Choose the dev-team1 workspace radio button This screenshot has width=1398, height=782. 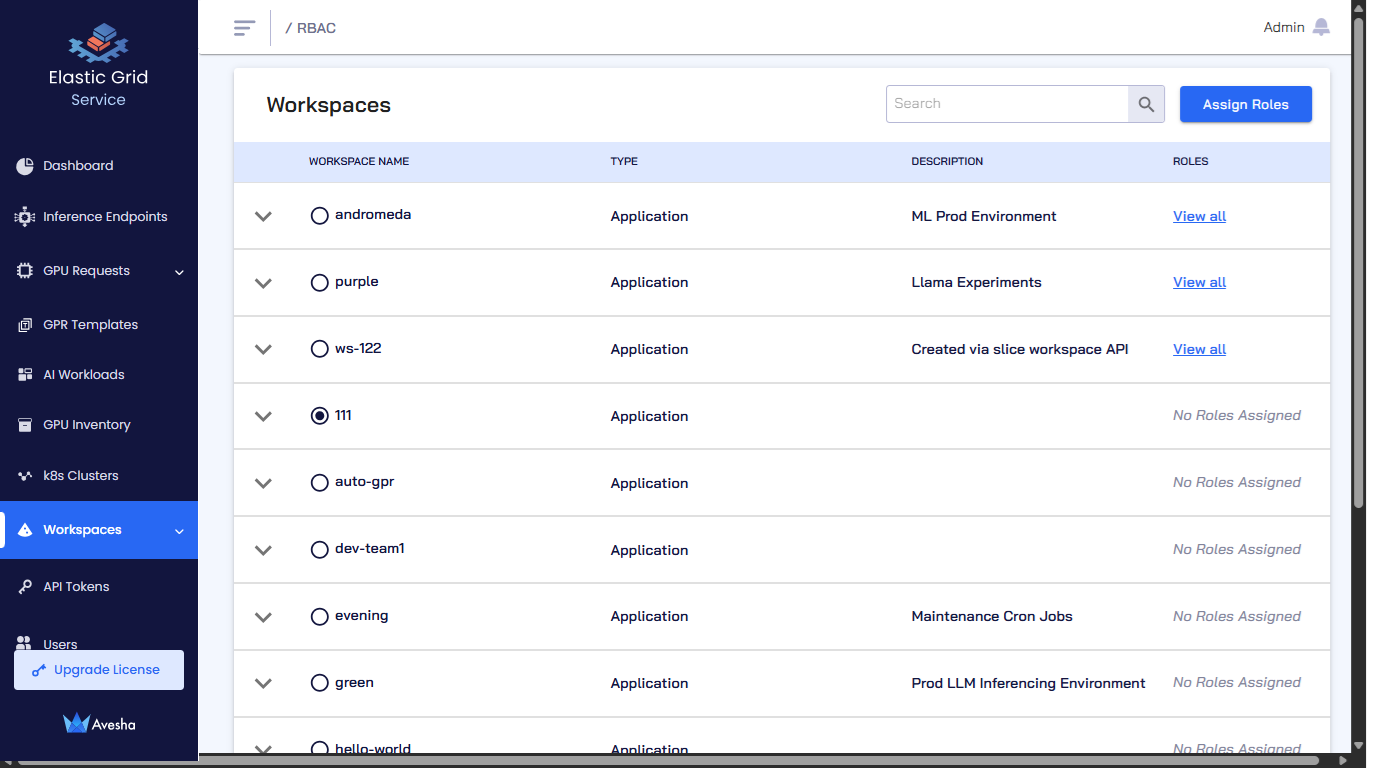click(x=319, y=550)
